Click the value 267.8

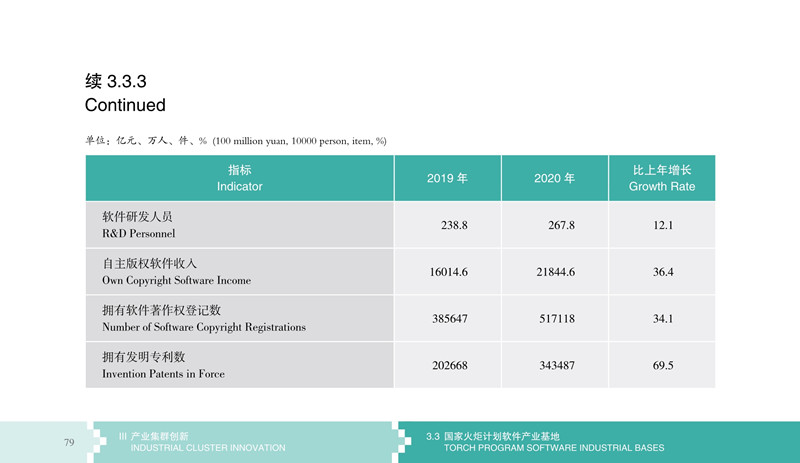[561, 225]
